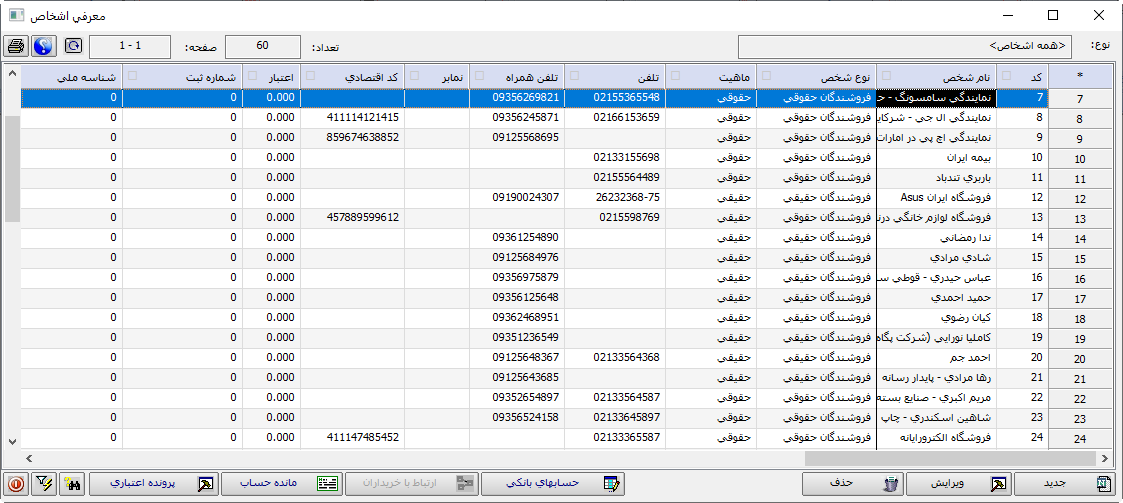Click the refresh icon beside the page box
Image resolution: width=1123 pixels, height=503 pixels.
coord(74,46)
